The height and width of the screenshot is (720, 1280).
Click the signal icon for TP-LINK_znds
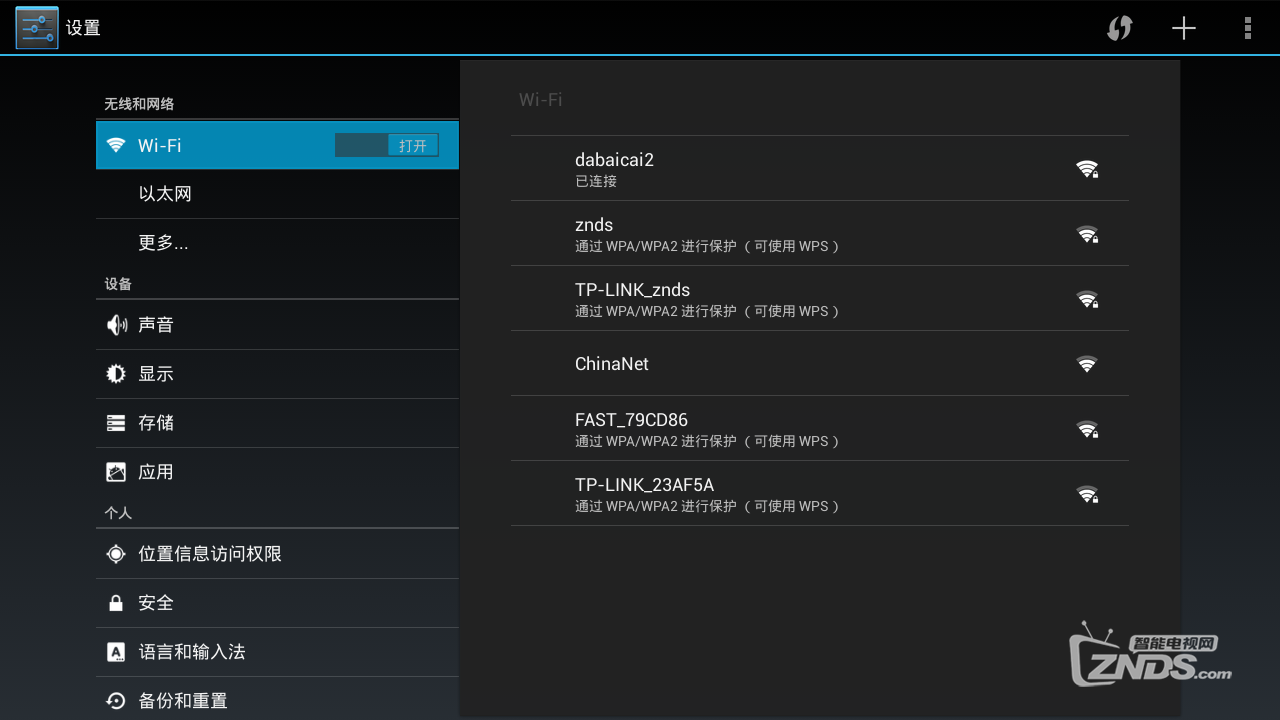coord(1087,299)
